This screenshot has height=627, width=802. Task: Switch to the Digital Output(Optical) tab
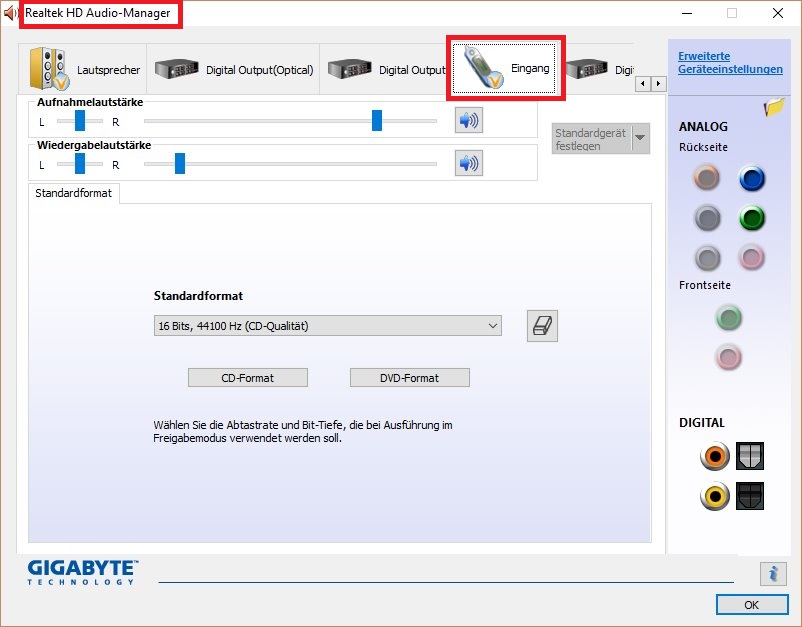[x=234, y=69]
